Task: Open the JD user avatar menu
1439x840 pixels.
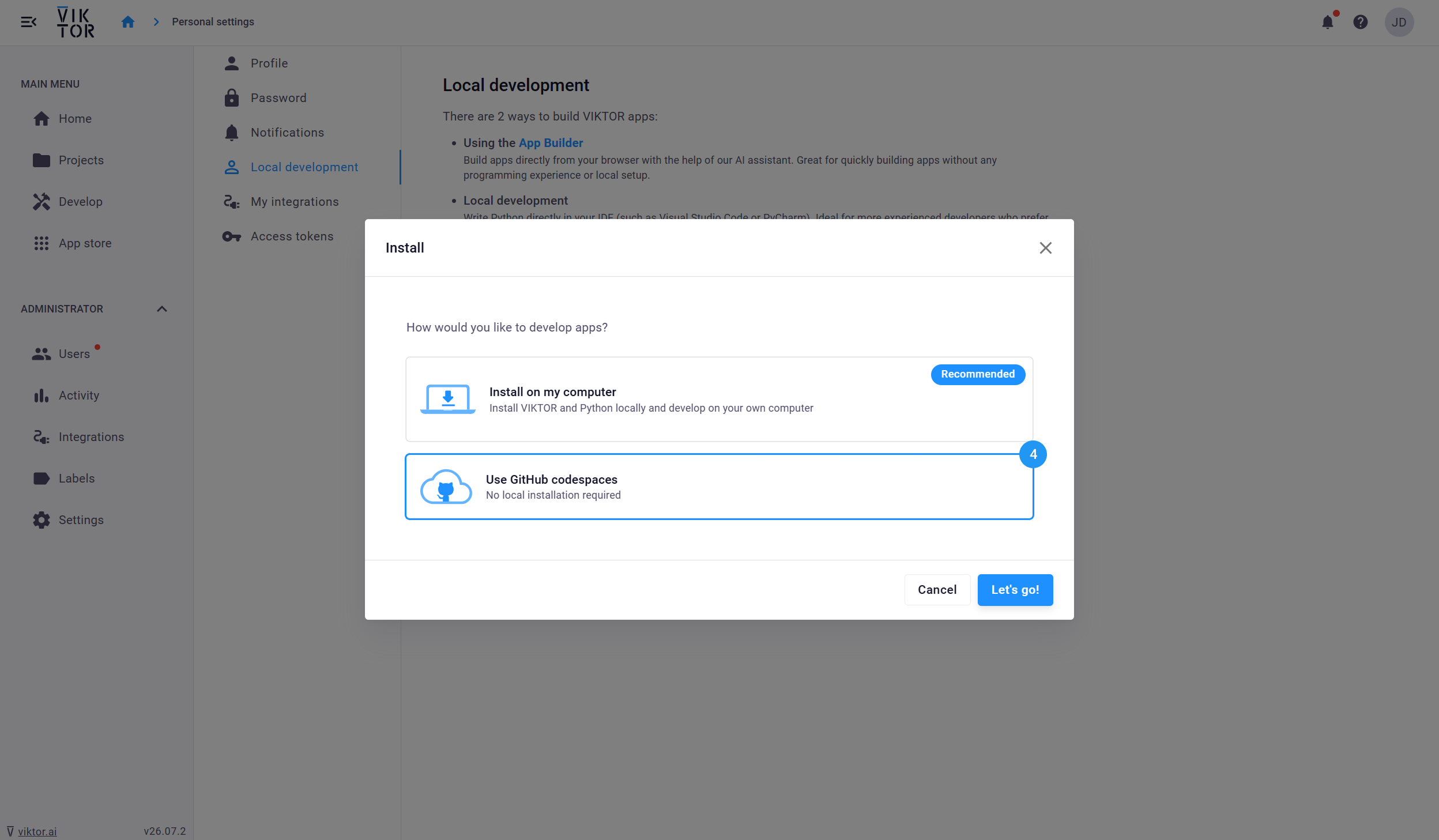Action: 1399,22
